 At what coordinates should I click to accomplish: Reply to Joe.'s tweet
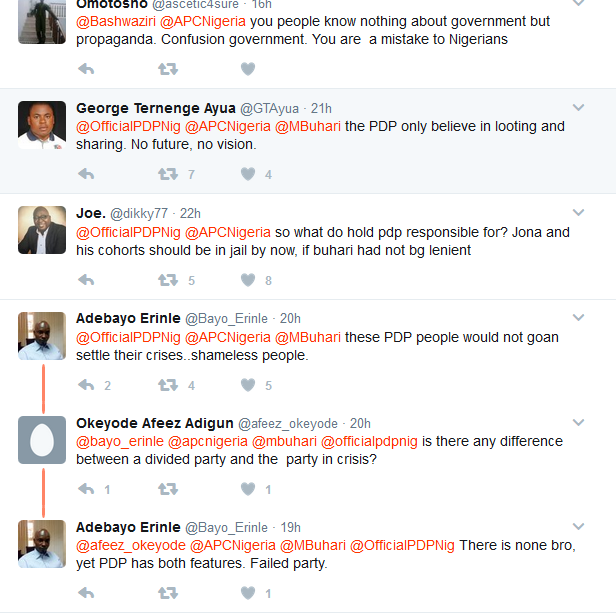86,280
